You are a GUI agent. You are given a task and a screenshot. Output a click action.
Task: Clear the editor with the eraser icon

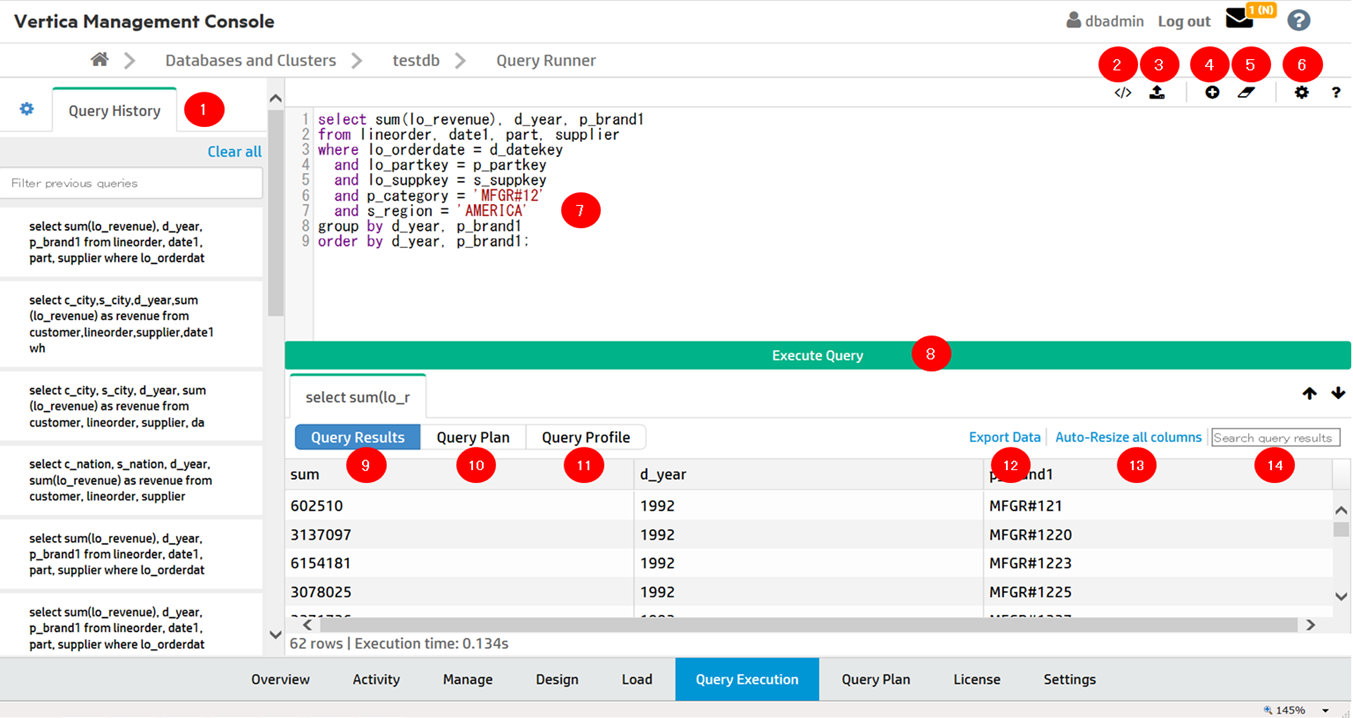coord(1246,93)
